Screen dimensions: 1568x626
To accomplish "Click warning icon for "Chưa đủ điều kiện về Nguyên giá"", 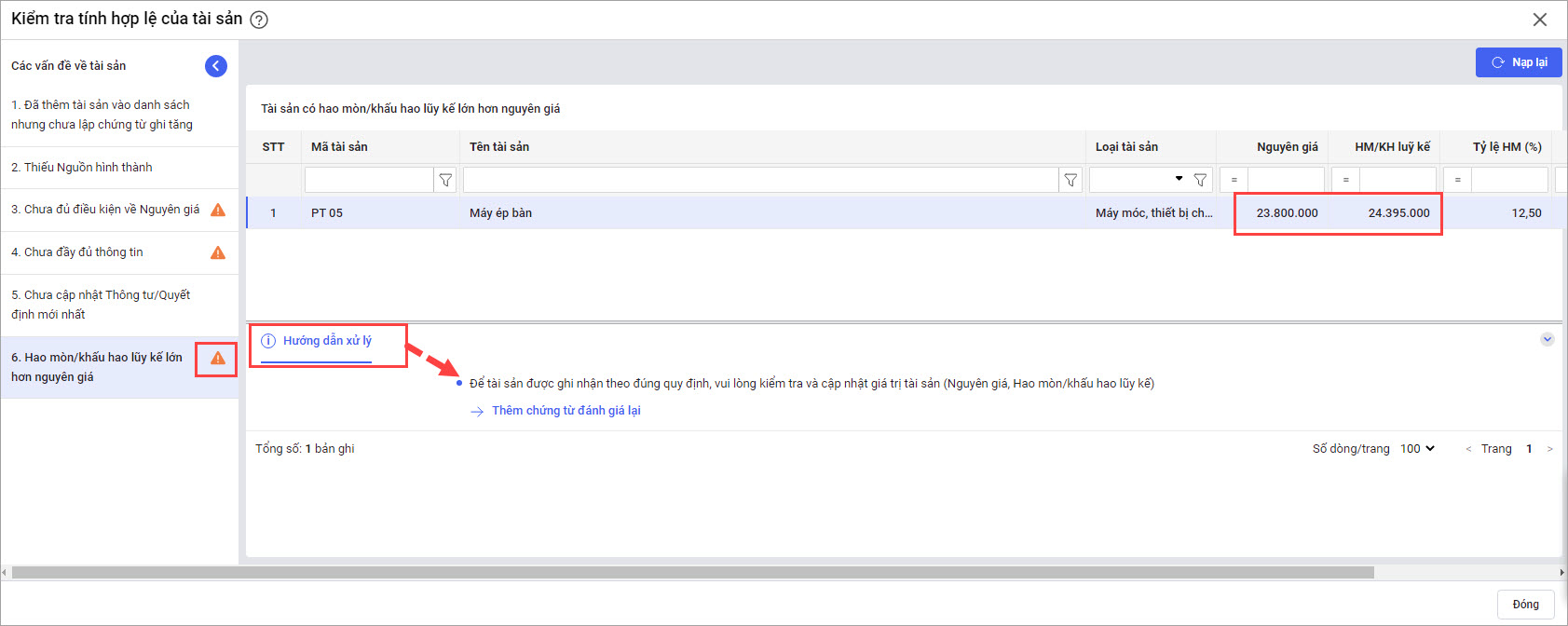I will [218, 210].
